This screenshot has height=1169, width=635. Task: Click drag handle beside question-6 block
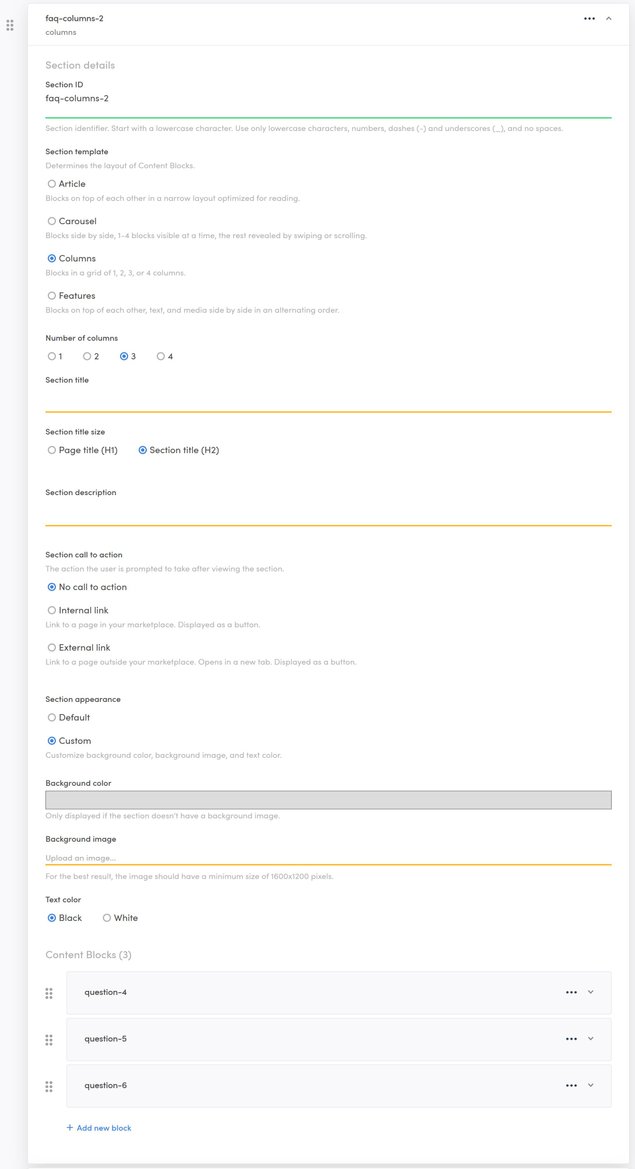49,1086
